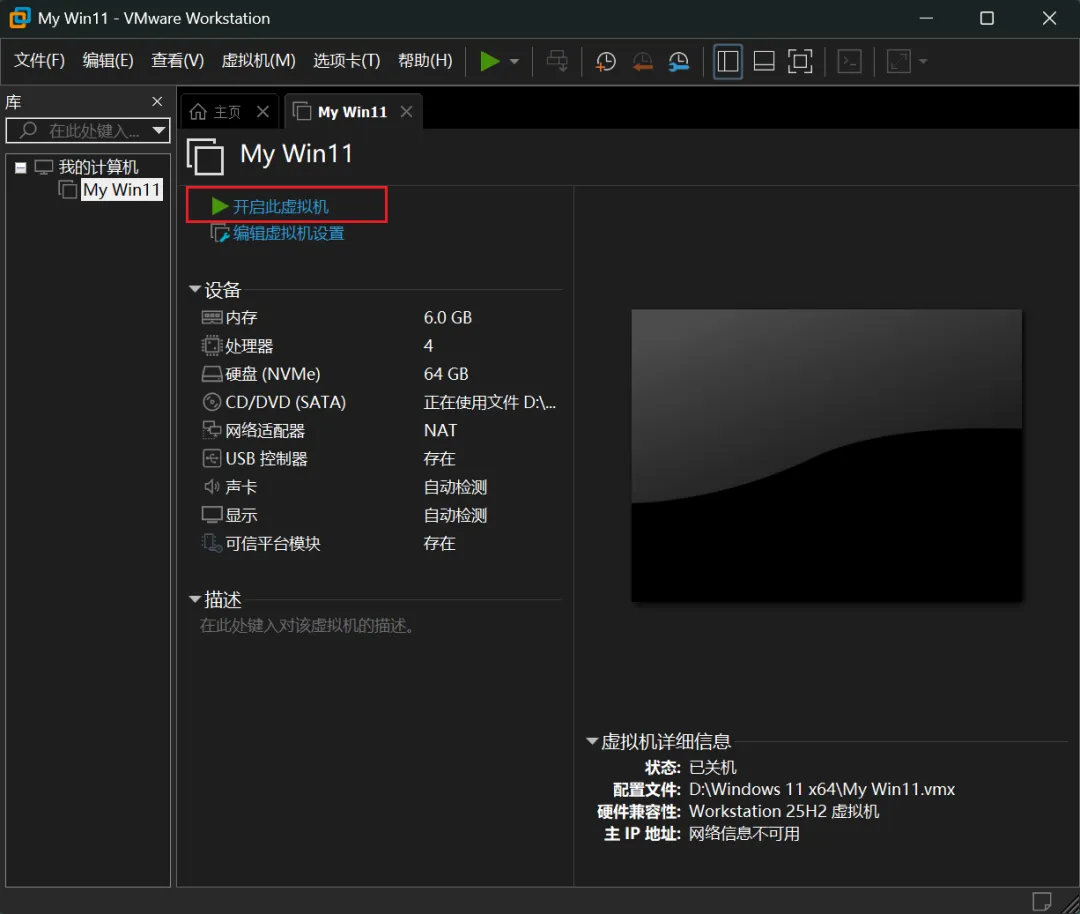Click the 已关机 status text
This screenshot has height=914, width=1080.
tap(712, 767)
